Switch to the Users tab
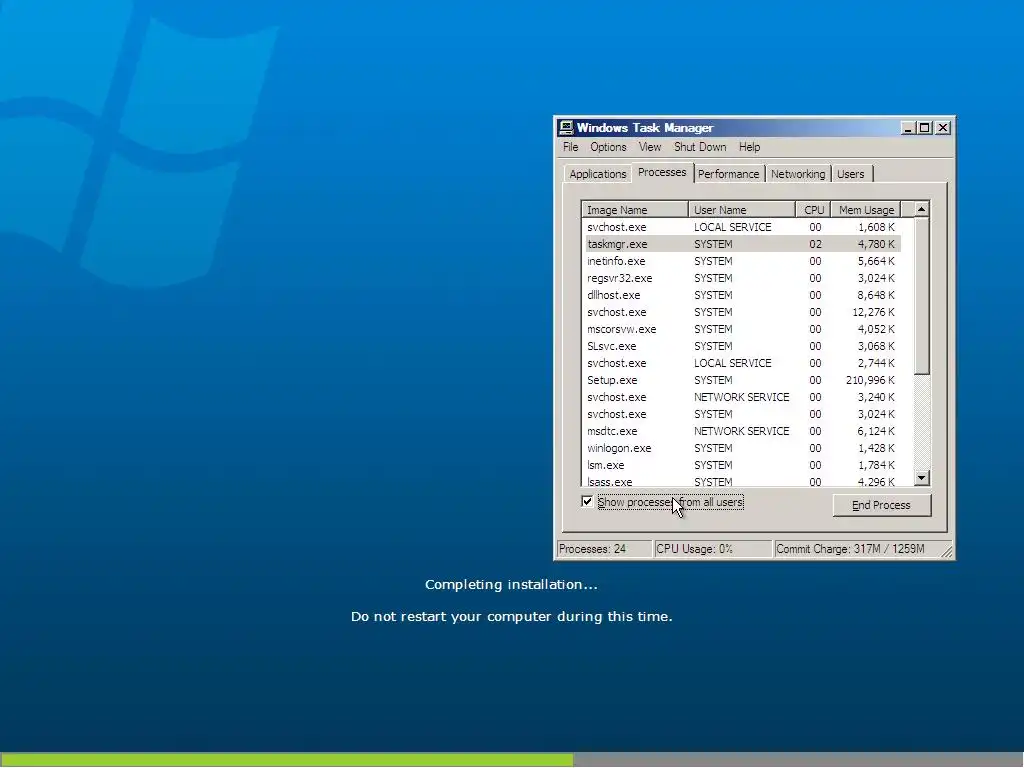 (x=850, y=174)
